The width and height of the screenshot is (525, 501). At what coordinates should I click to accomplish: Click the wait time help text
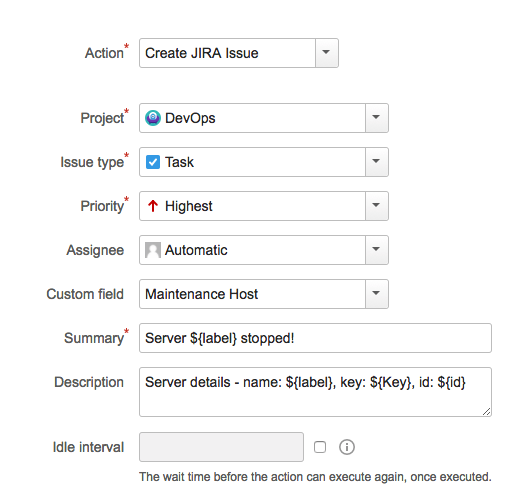click(315, 477)
